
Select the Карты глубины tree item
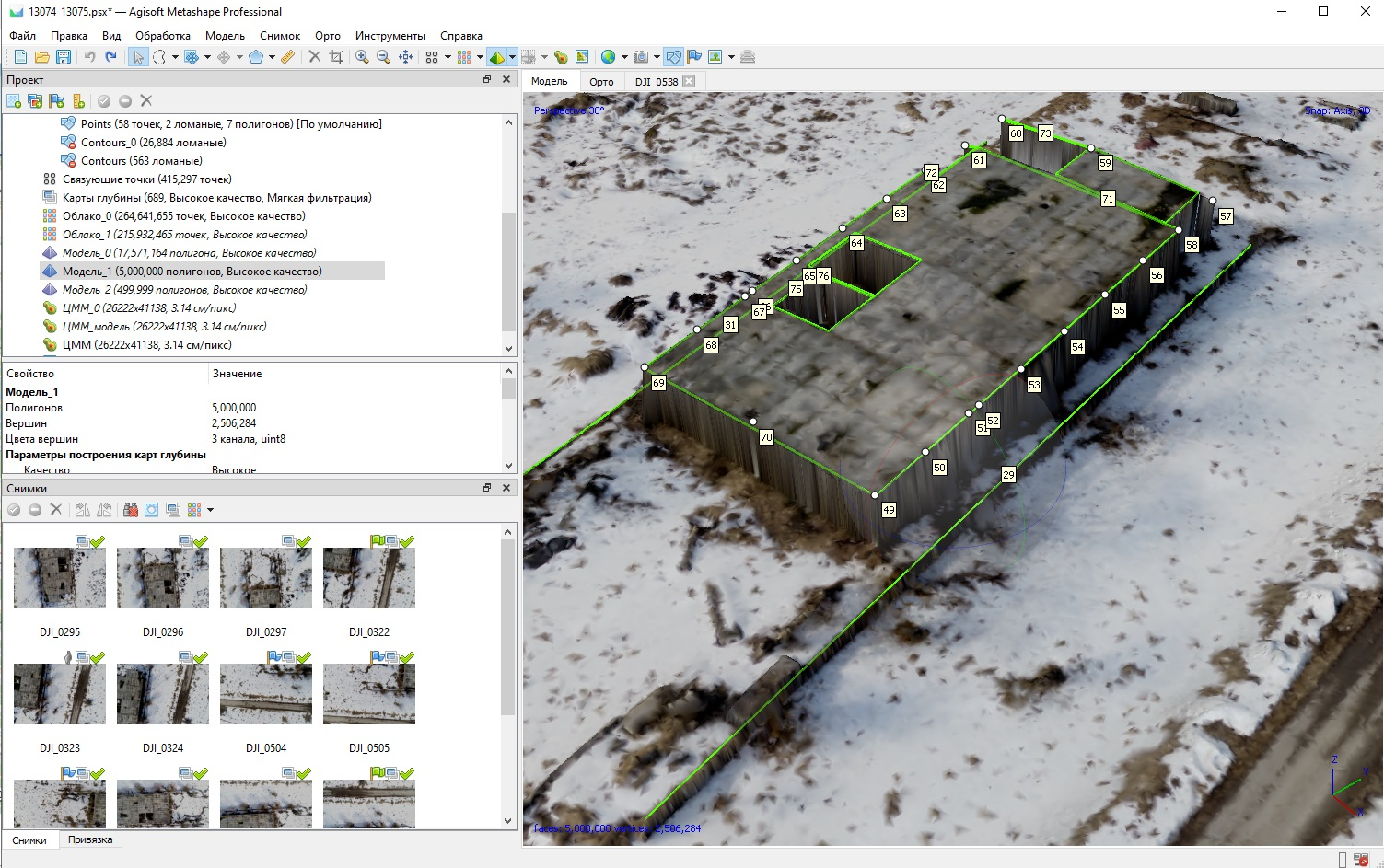click(x=216, y=198)
